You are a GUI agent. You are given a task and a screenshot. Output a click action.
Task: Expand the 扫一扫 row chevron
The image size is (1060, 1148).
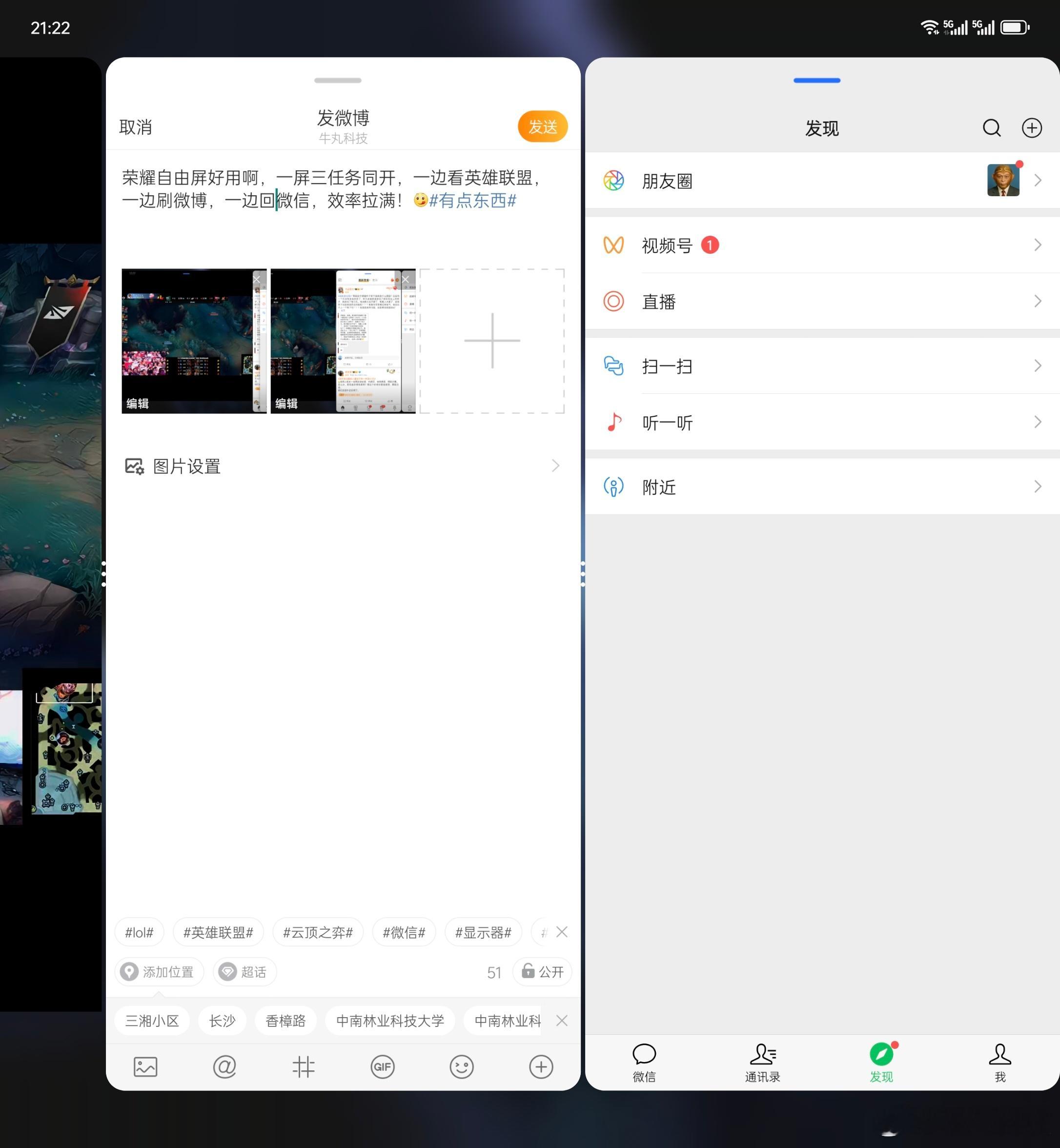[1038, 366]
